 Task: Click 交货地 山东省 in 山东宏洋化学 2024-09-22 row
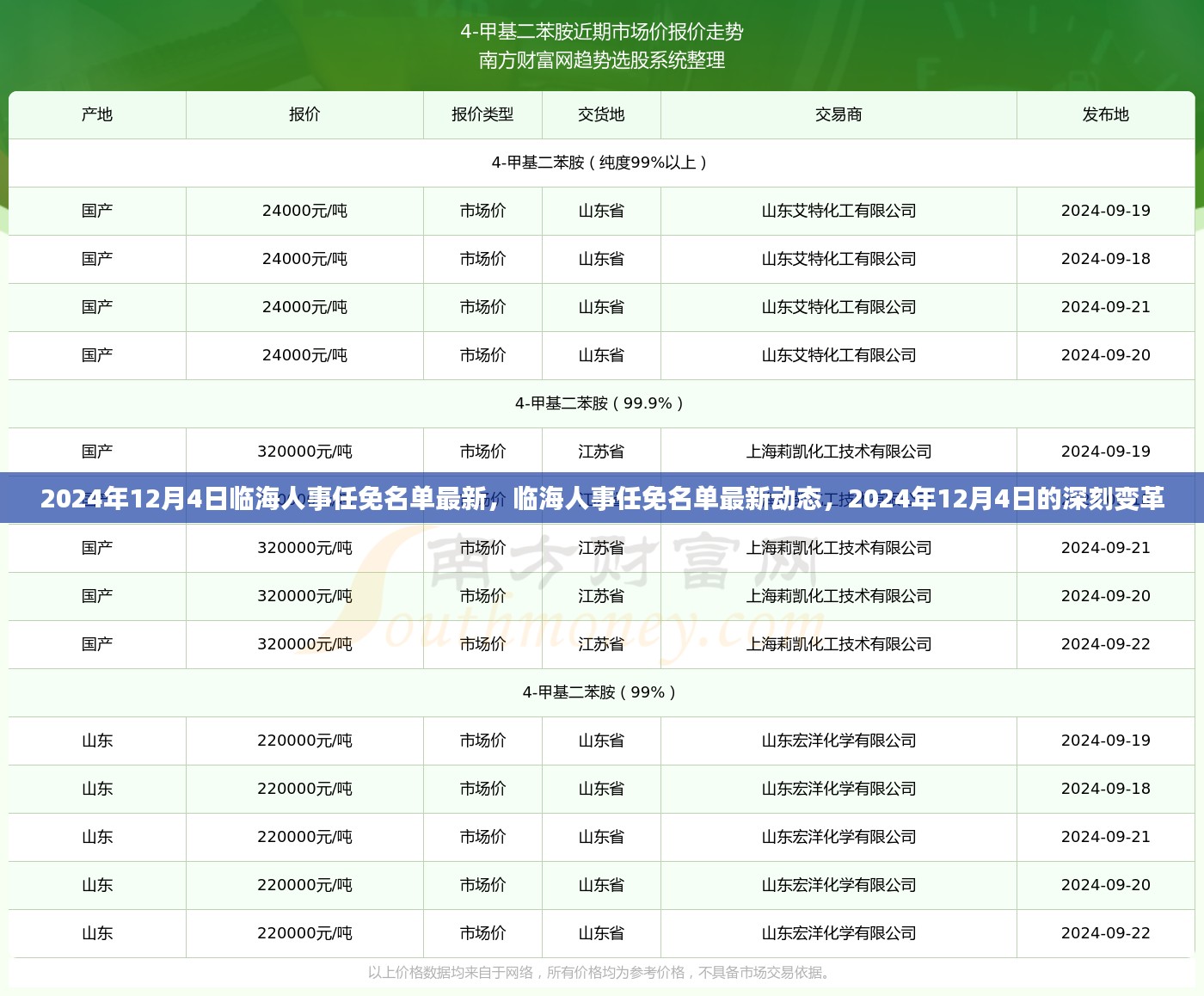pos(601,933)
